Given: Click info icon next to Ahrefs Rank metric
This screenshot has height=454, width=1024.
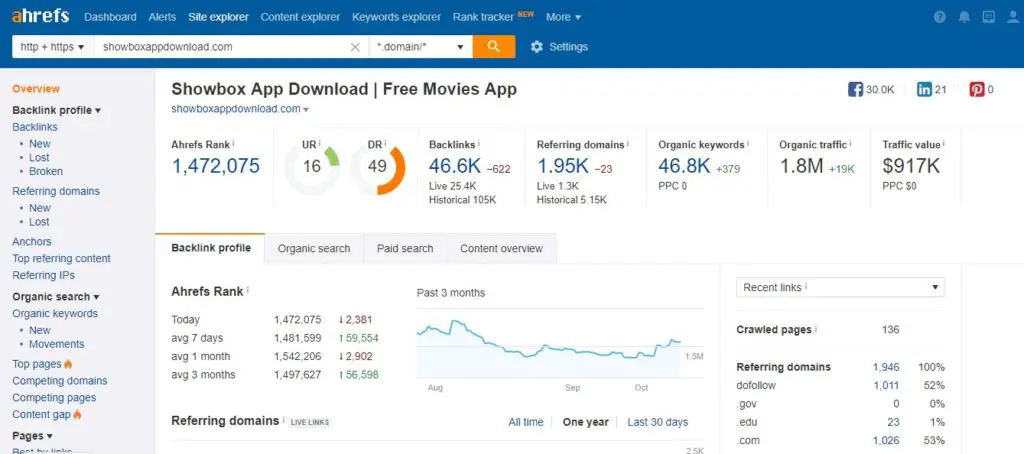Looking at the screenshot, I should click(233, 144).
